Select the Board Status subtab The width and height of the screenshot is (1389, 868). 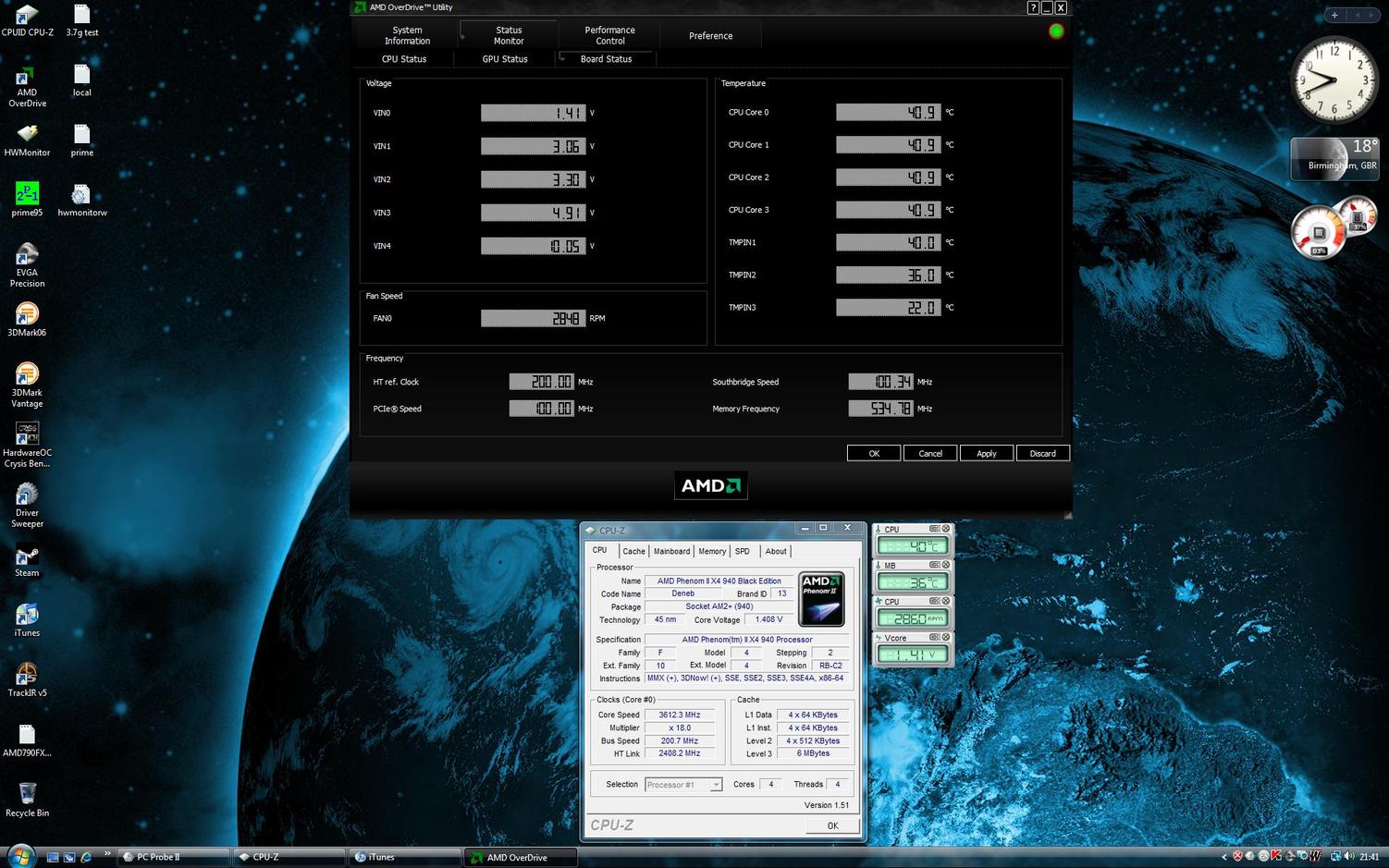[606, 58]
